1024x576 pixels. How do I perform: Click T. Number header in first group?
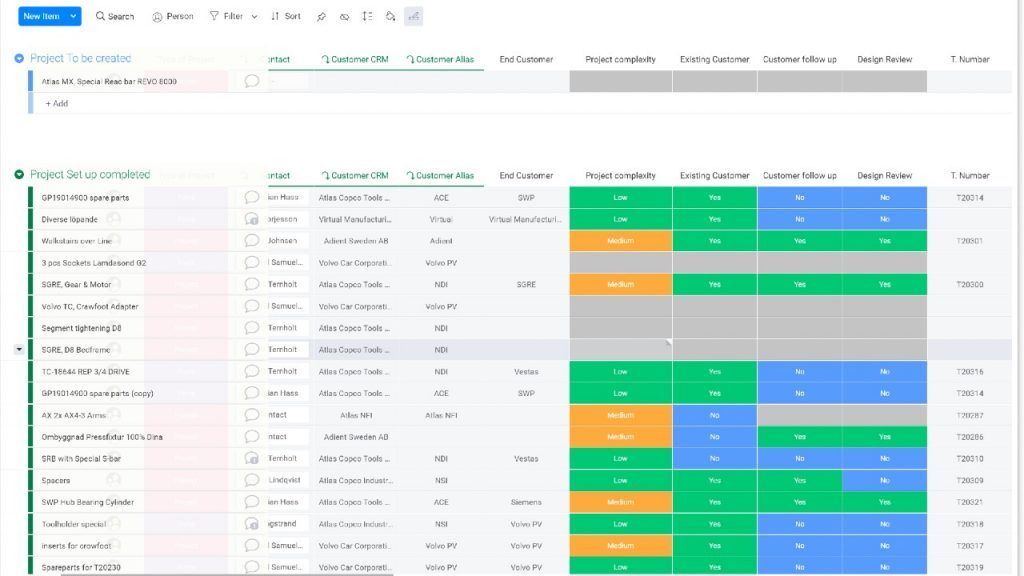click(x=970, y=59)
